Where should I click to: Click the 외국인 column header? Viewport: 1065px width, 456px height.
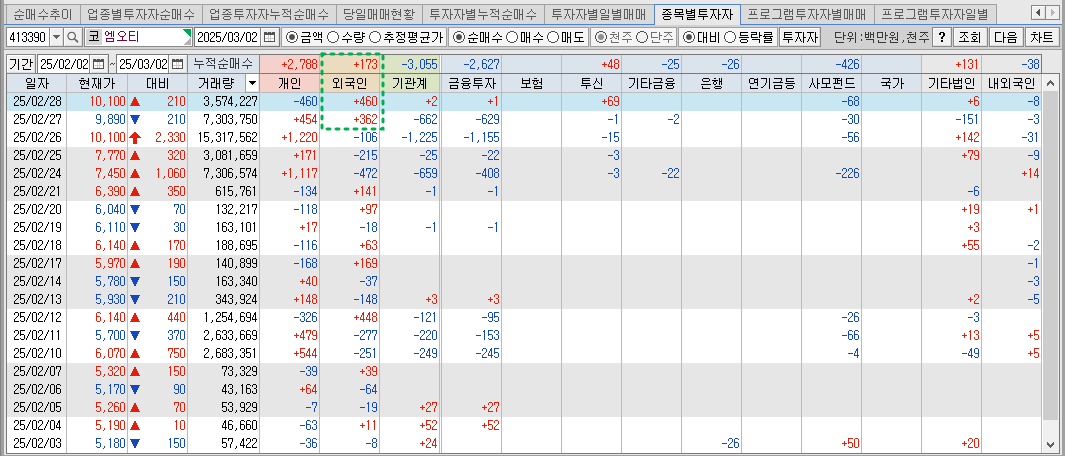click(x=350, y=84)
